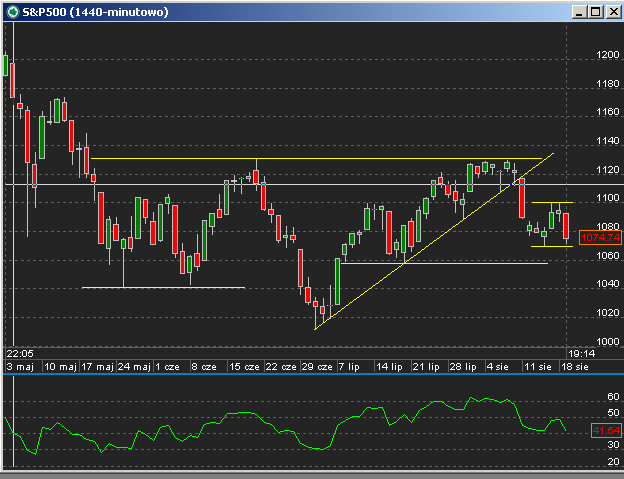Select the 29 cze date marker
The image size is (624, 479).
(x=317, y=367)
